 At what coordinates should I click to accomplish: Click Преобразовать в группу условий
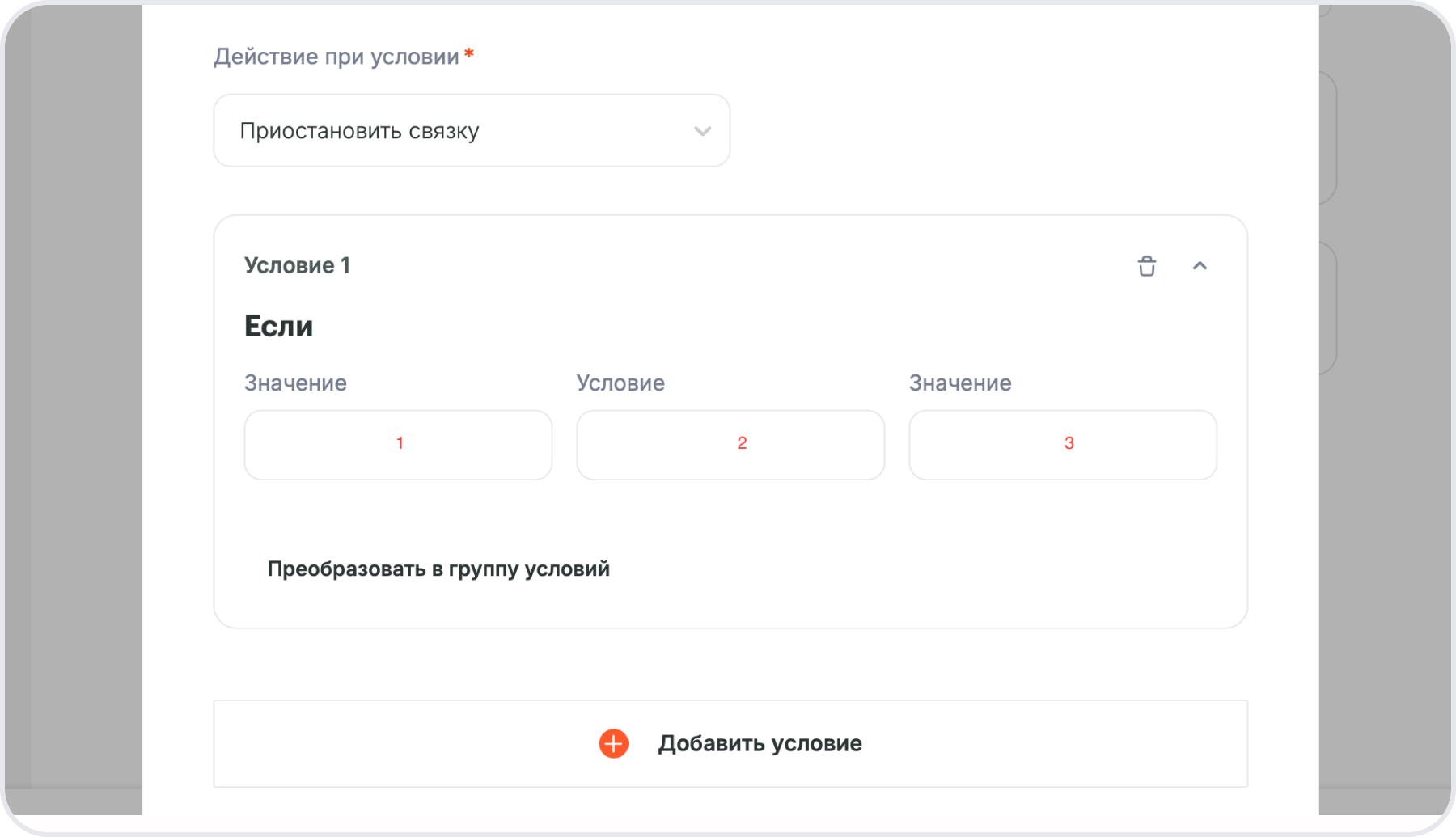click(438, 569)
